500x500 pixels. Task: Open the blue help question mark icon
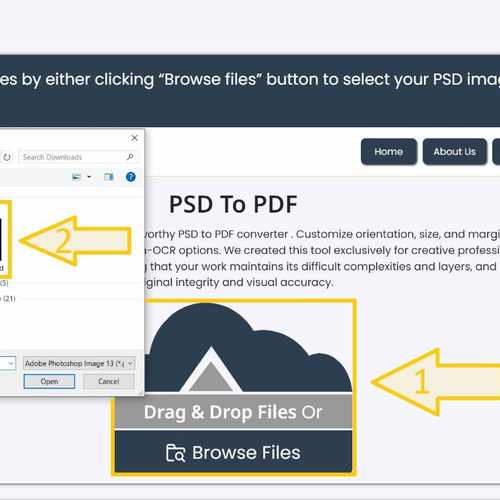click(x=131, y=177)
